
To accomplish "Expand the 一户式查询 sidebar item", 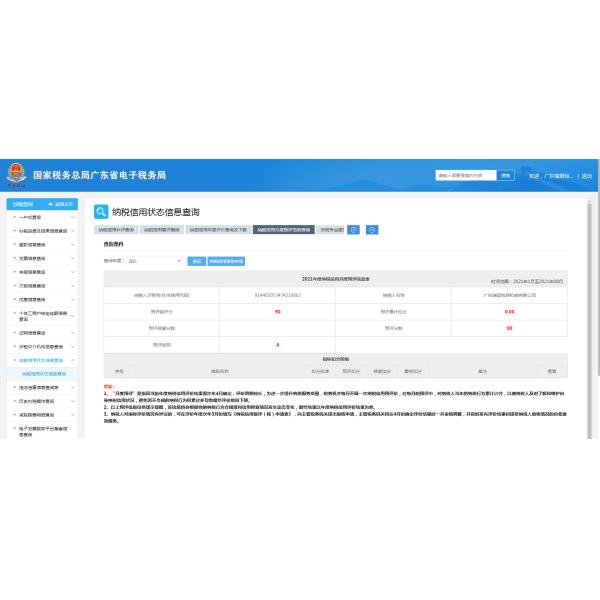I will (x=72, y=216).
